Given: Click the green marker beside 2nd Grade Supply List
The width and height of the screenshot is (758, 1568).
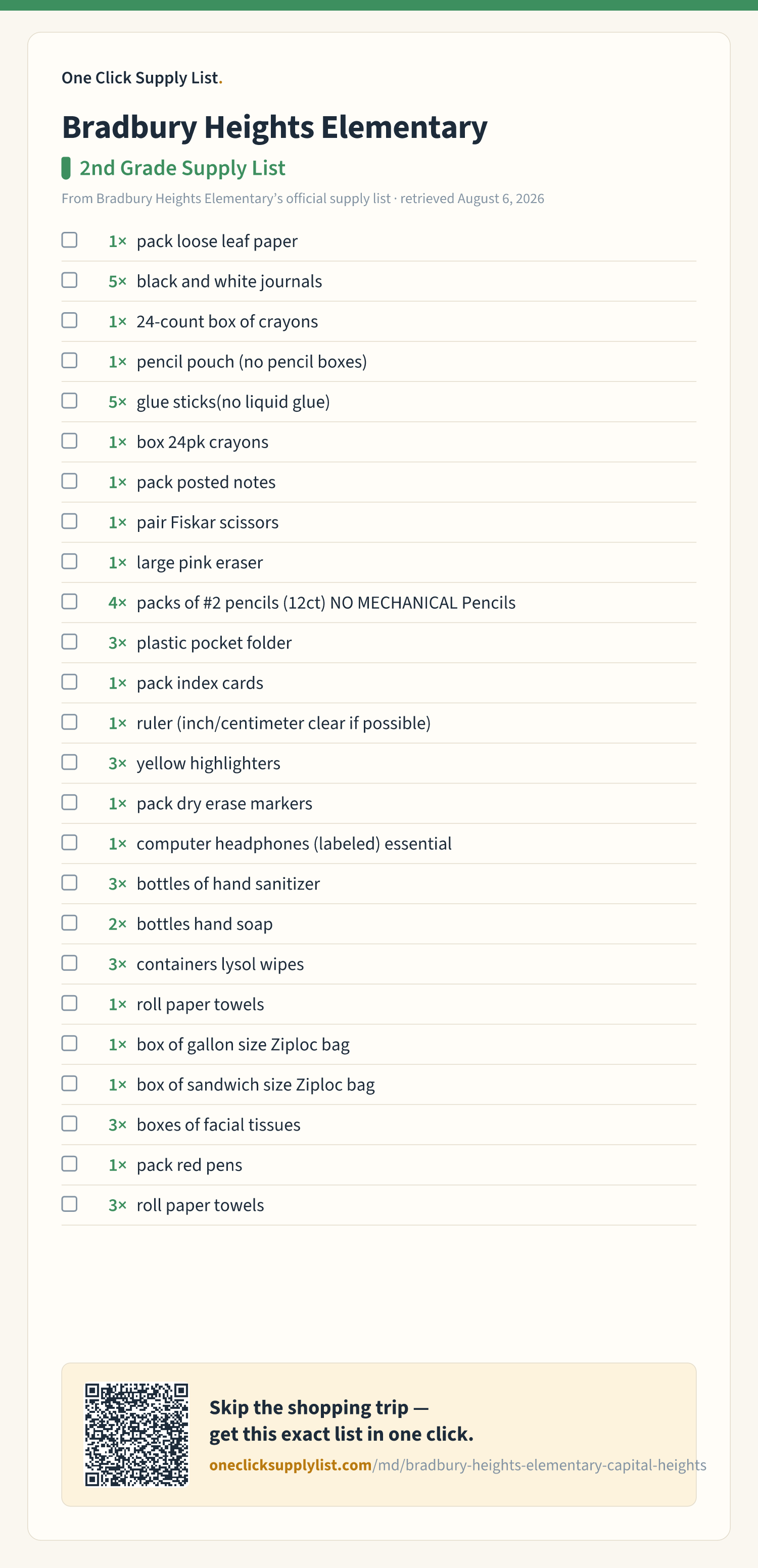Looking at the screenshot, I should coord(66,168).
